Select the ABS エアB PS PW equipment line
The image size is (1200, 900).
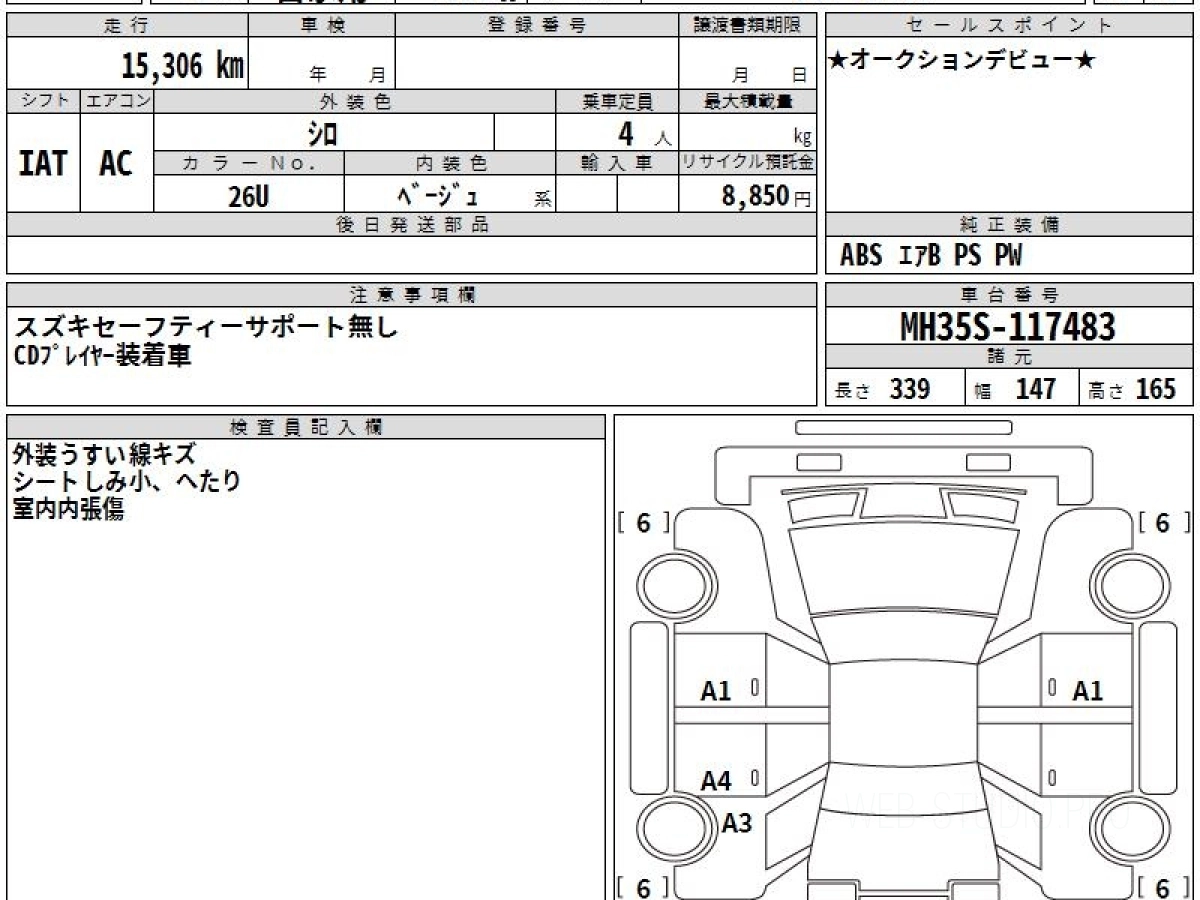tap(931, 256)
